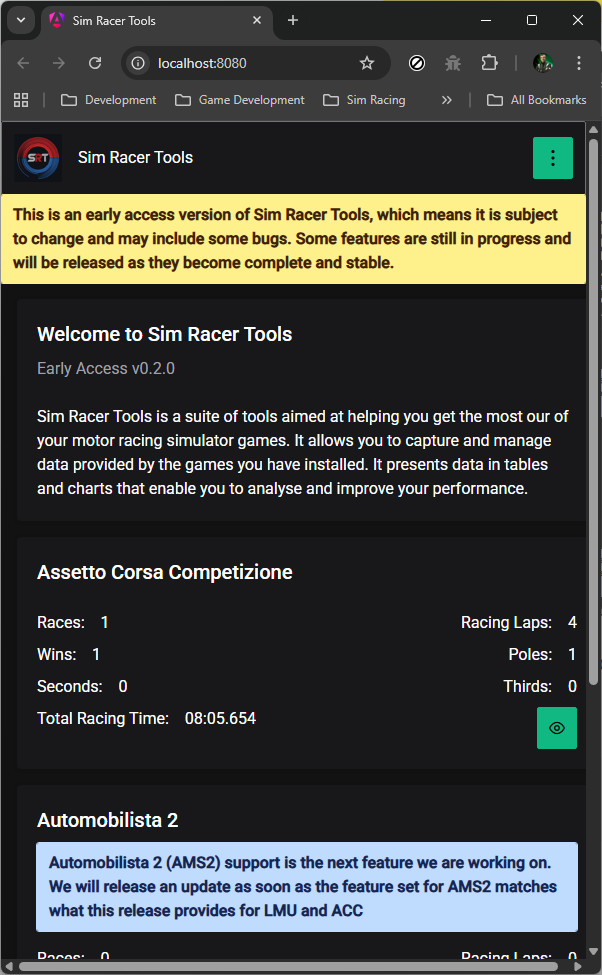Open the Chrome three-dot settings menu

tap(579, 63)
